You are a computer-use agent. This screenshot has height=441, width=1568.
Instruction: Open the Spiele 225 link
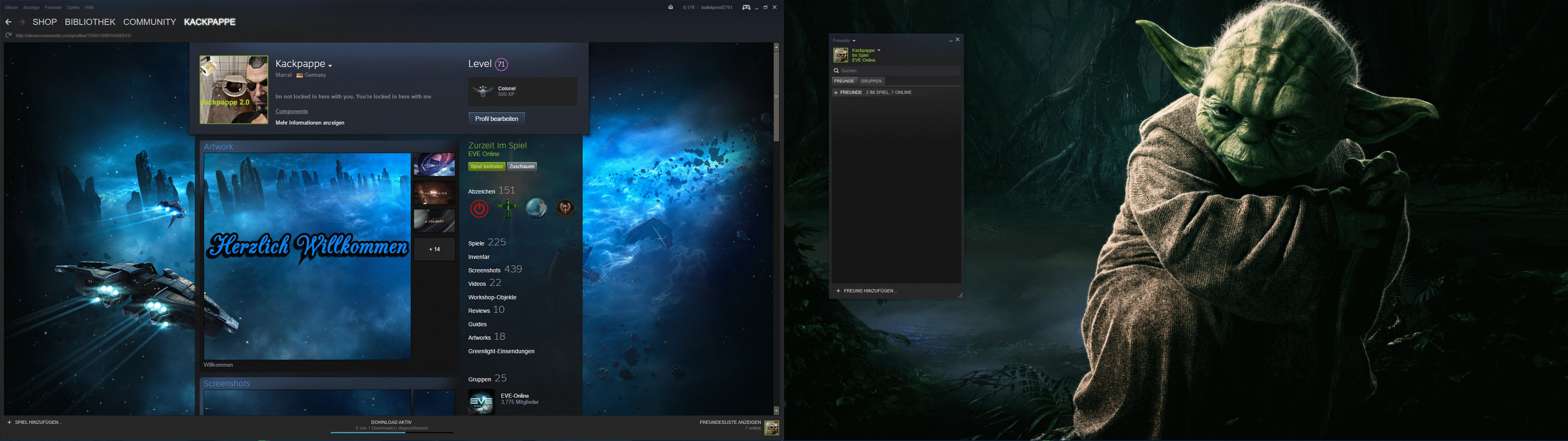click(x=487, y=243)
